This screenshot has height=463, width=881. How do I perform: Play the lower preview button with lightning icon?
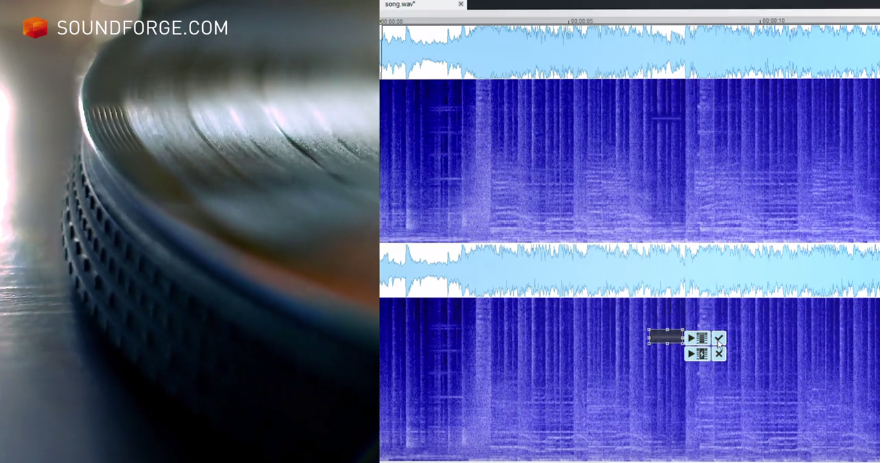tap(697, 354)
